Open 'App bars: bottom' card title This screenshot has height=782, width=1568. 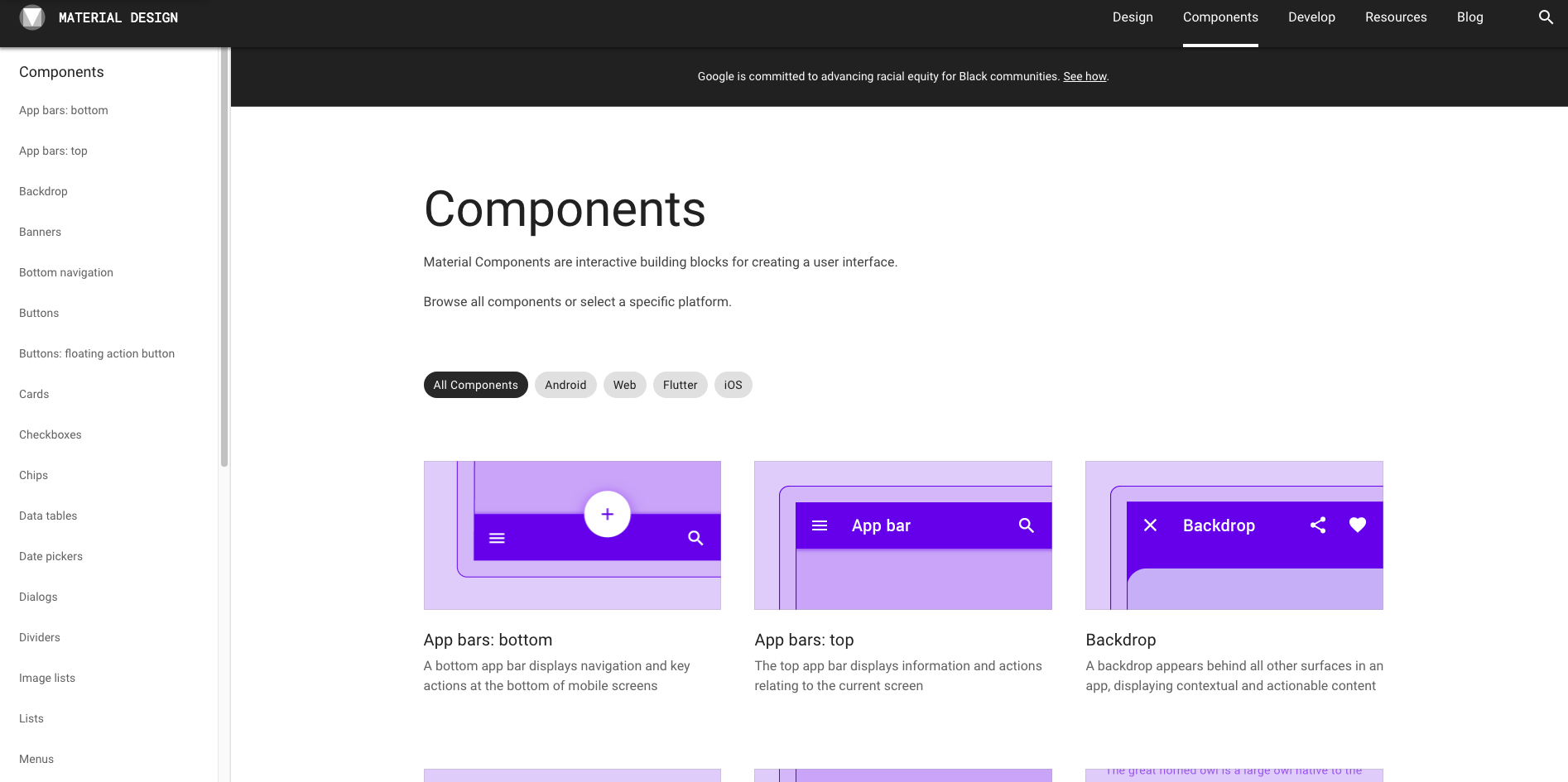[488, 640]
